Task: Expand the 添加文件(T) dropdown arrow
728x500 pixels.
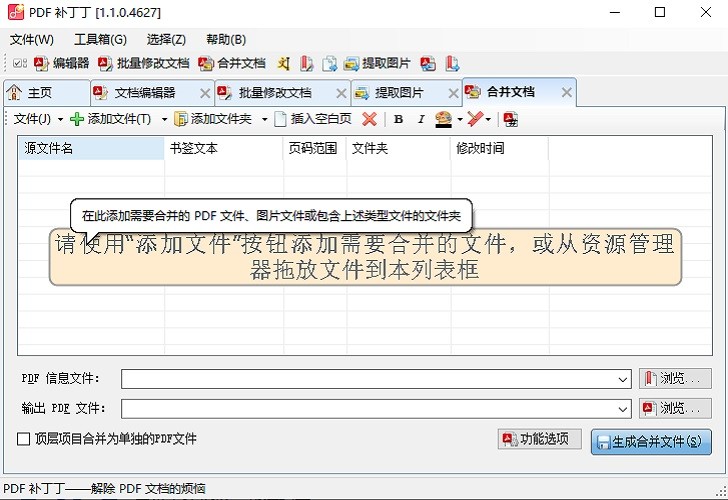Action: tap(164, 119)
